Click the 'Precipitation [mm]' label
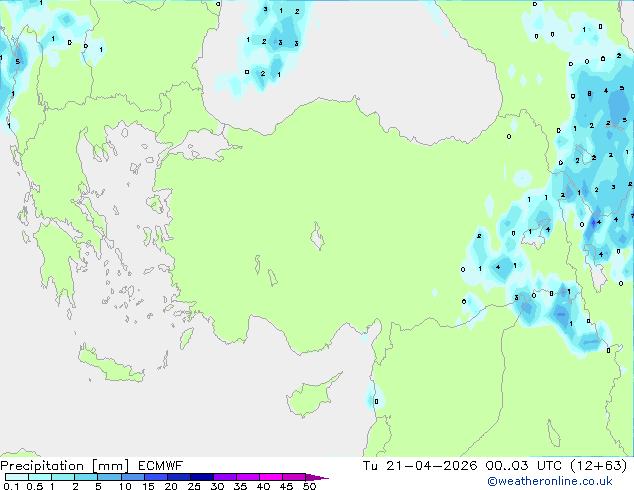The image size is (634, 490). (x=65, y=466)
